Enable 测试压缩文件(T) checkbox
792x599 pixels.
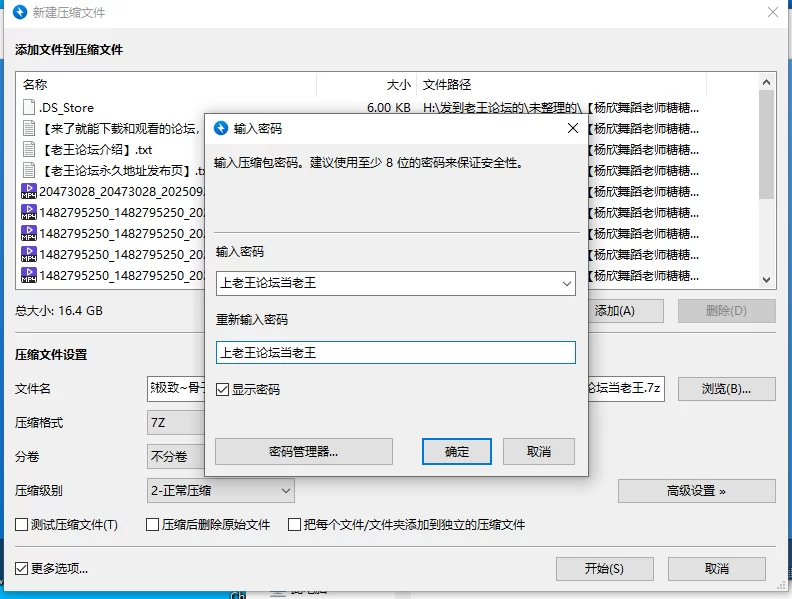click(21, 525)
